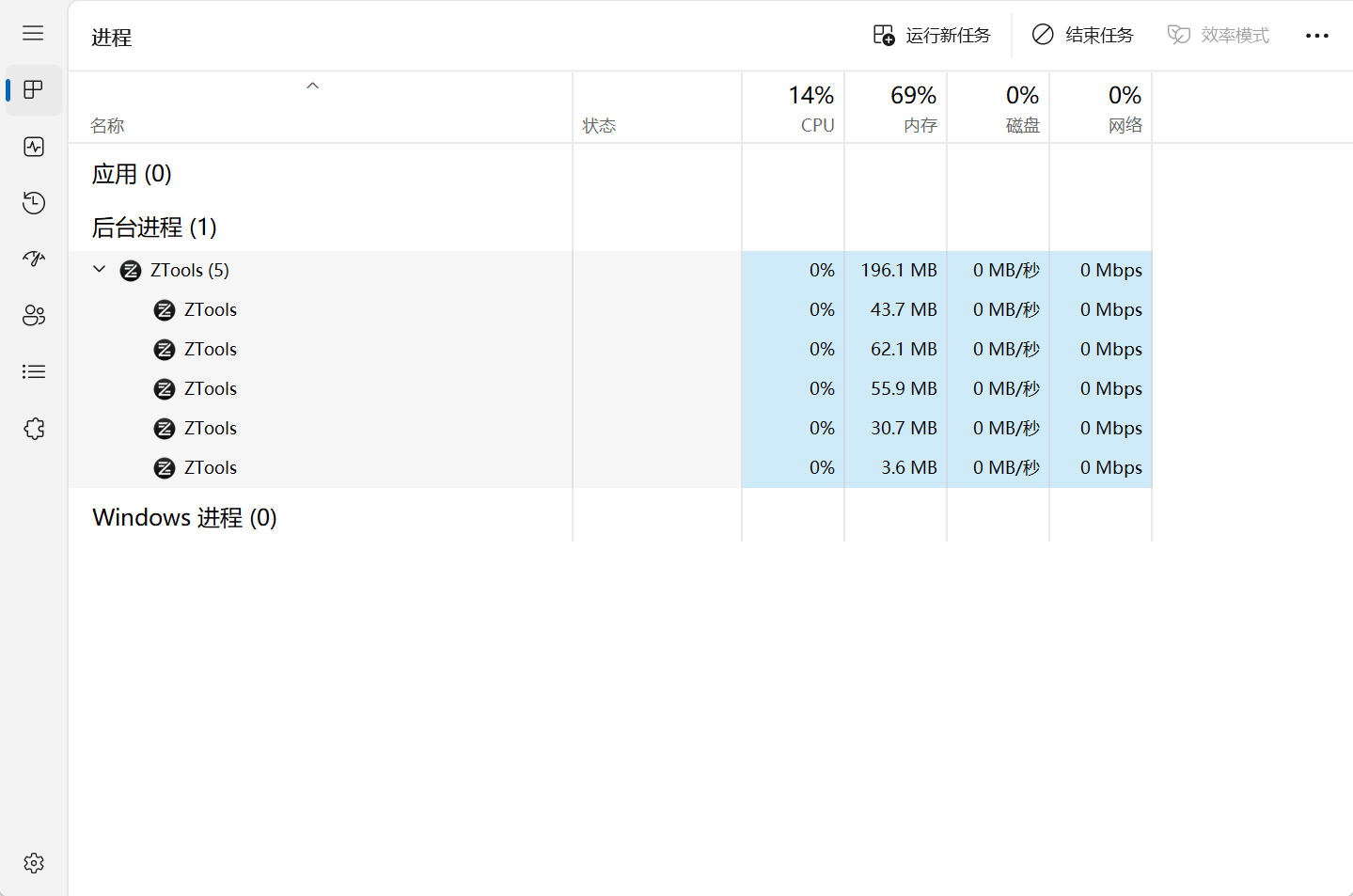Select the 应用 (0) group heading
This screenshot has width=1353, height=896.
tap(132, 174)
